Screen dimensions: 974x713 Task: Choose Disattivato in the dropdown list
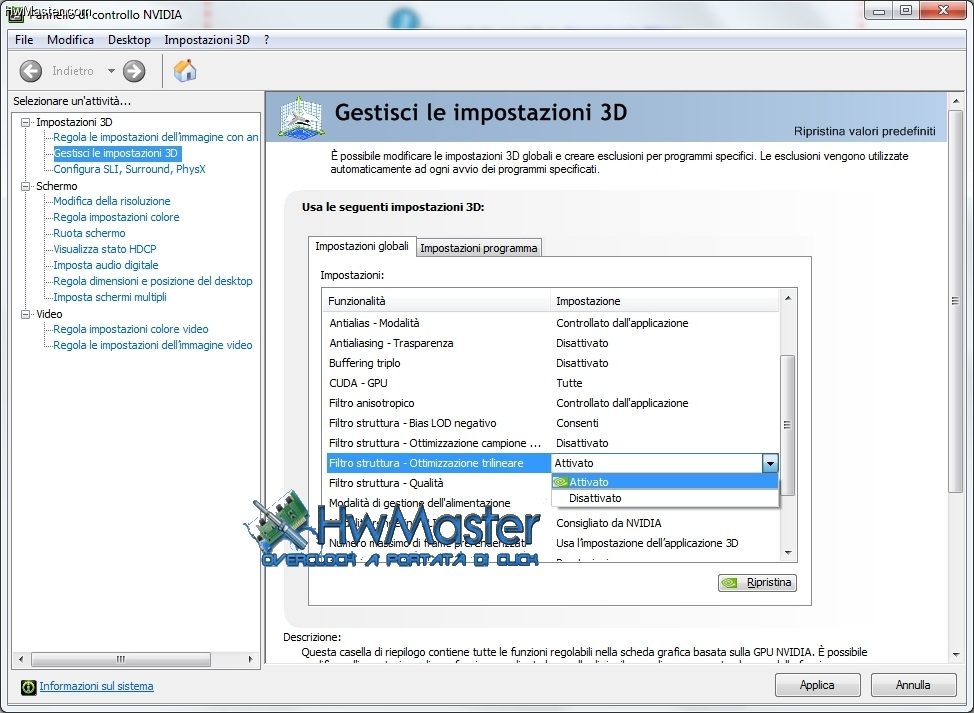(x=665, y=498)
